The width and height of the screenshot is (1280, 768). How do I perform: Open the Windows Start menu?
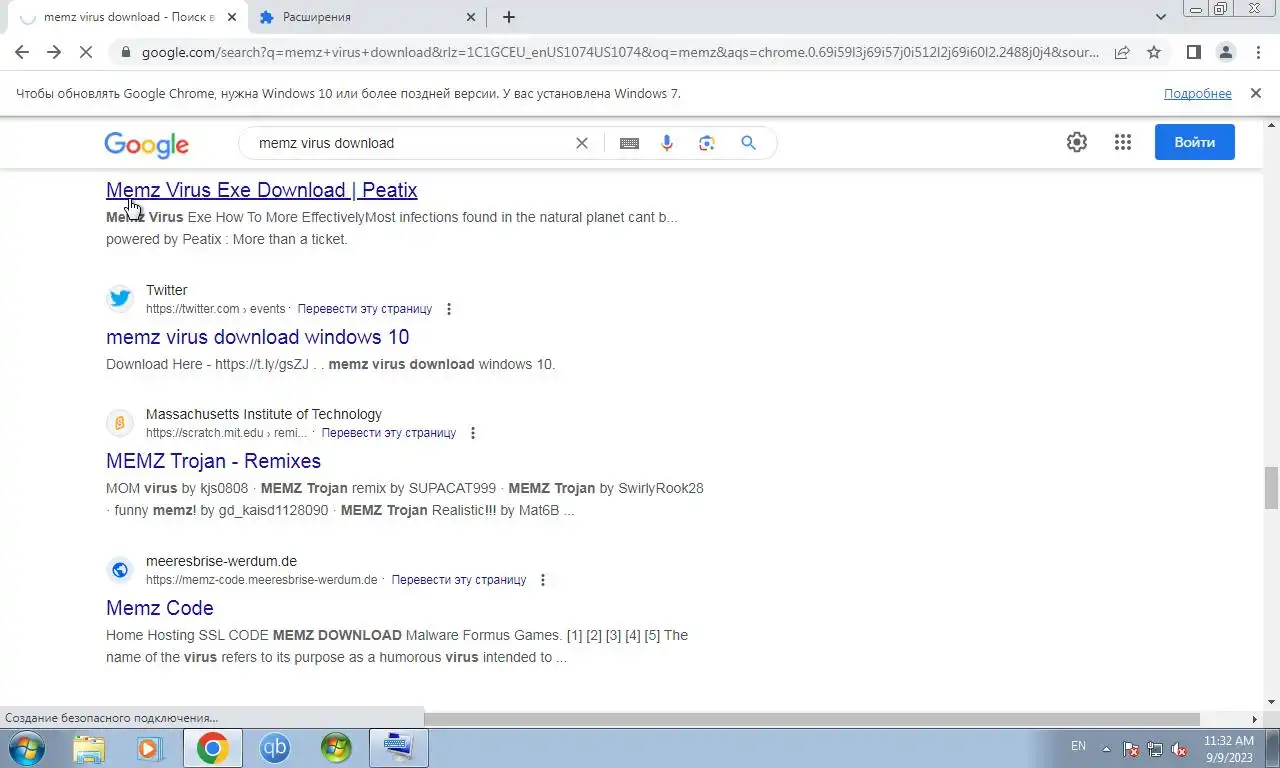25,748
